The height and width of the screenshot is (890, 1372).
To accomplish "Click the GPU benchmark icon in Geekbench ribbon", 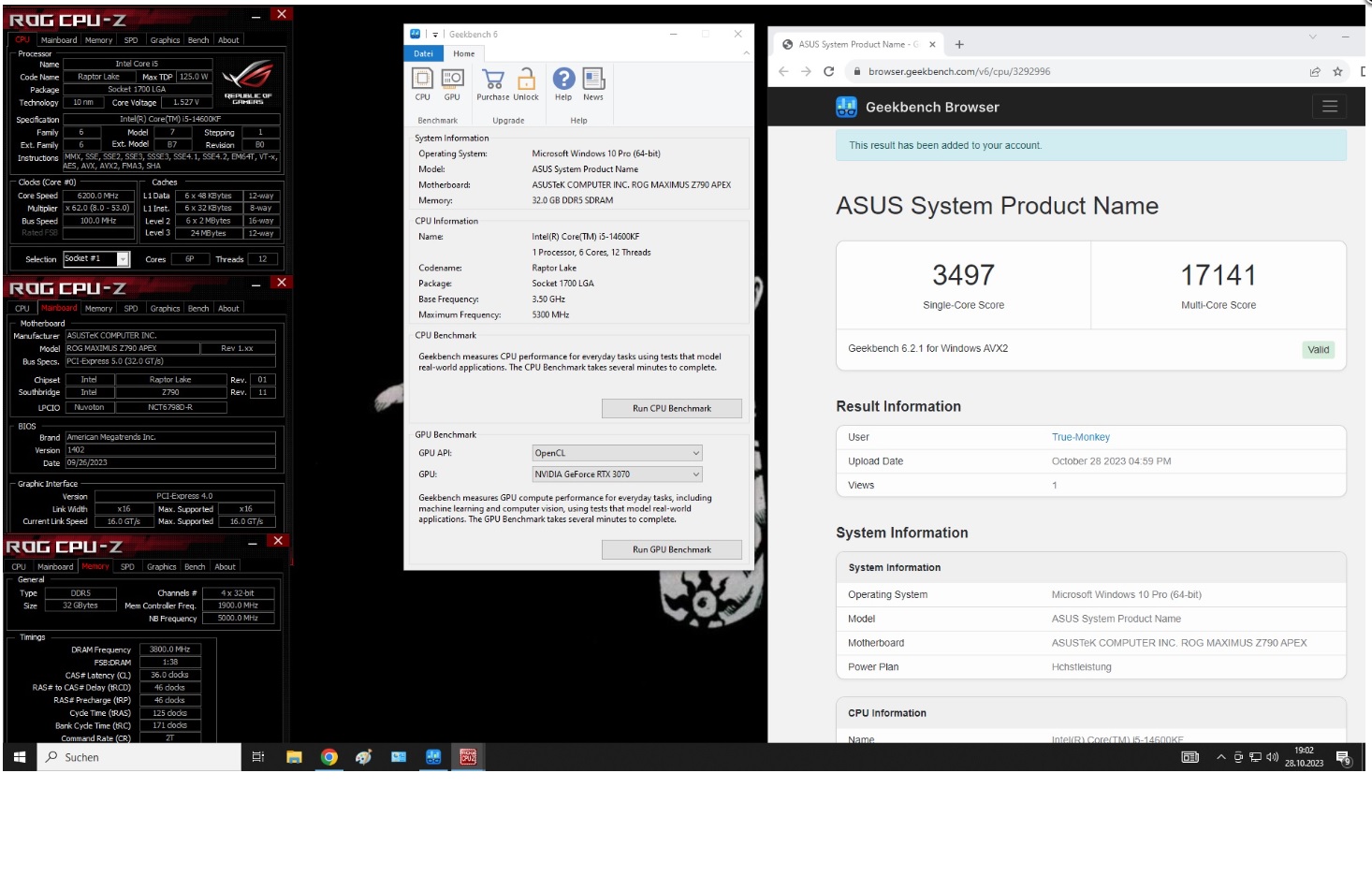I will 452,84.
